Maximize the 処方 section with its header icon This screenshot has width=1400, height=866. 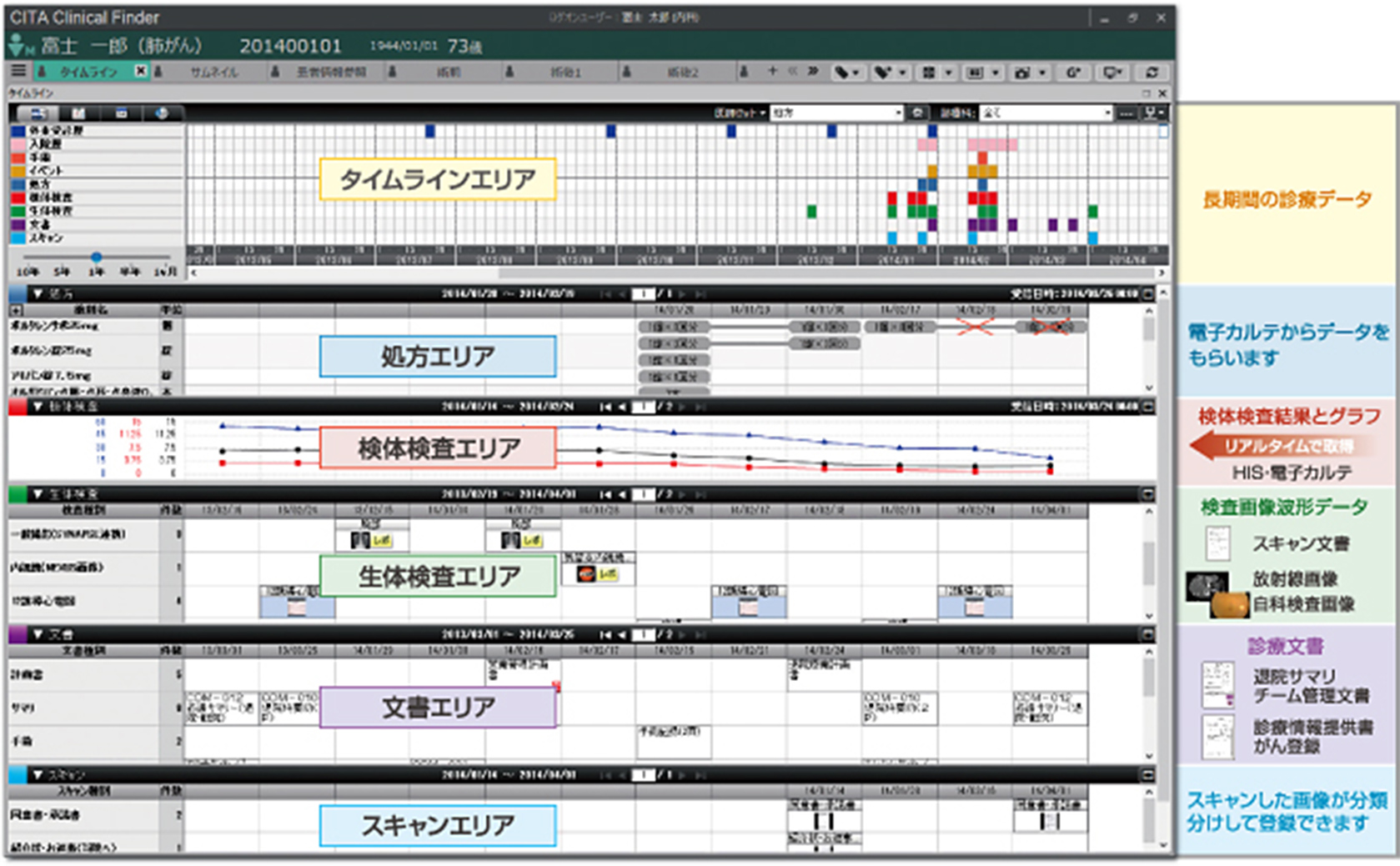[x=1148, y=294]
